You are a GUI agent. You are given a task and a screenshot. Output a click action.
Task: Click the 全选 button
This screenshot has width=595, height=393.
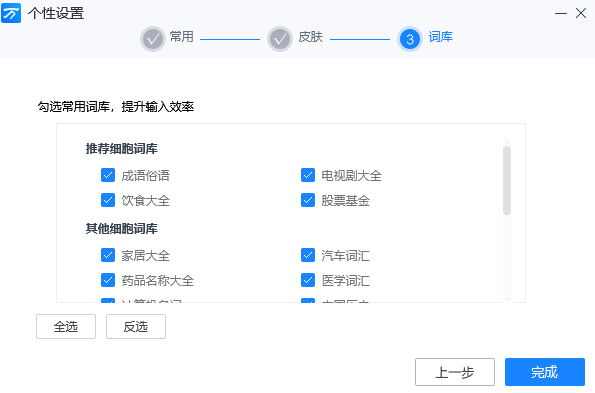[x=66, y=326]
